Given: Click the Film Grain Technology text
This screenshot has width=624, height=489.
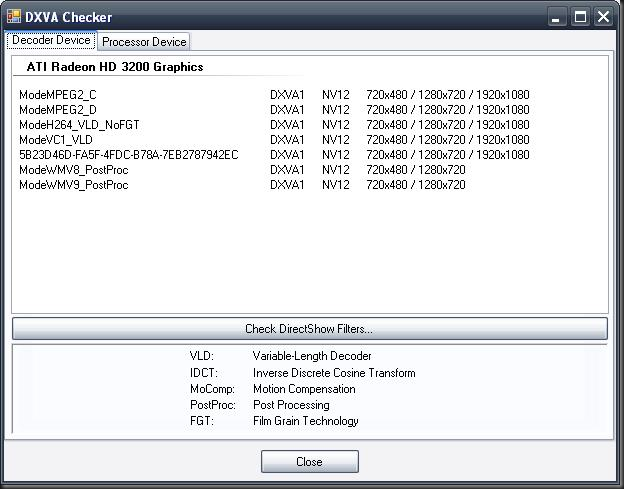Looking at the screenshot, I should click(306, 421).
